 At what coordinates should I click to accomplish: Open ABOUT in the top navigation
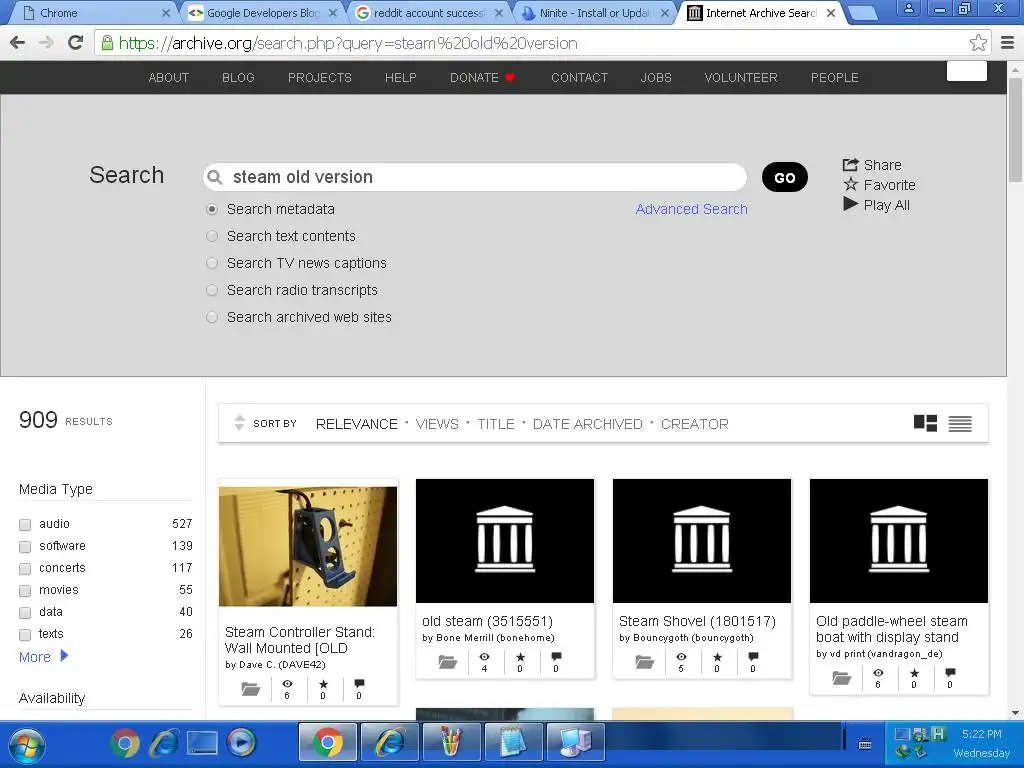click(x=168, y=78)
